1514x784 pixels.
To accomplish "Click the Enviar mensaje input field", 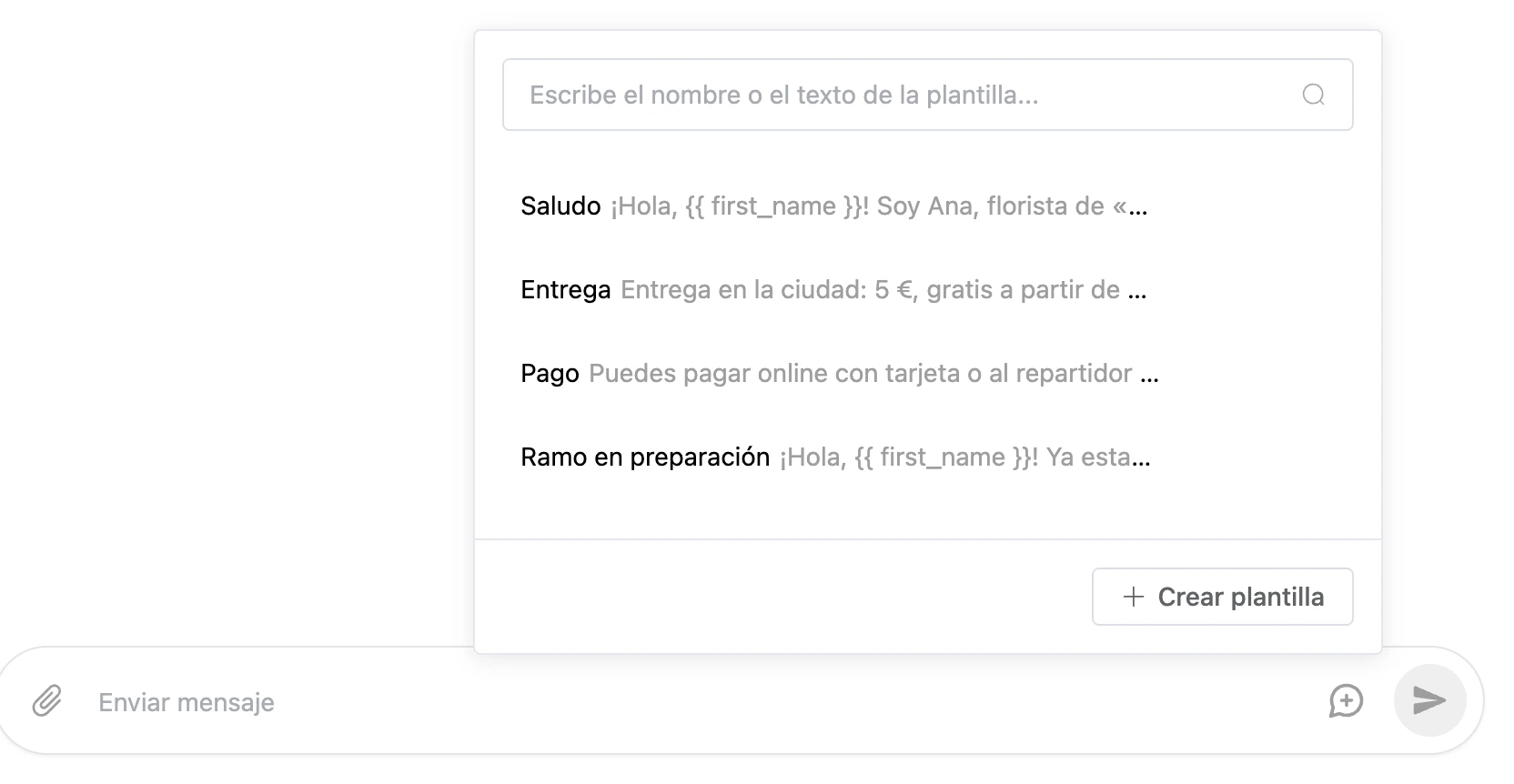I will (x=701, y=702).
